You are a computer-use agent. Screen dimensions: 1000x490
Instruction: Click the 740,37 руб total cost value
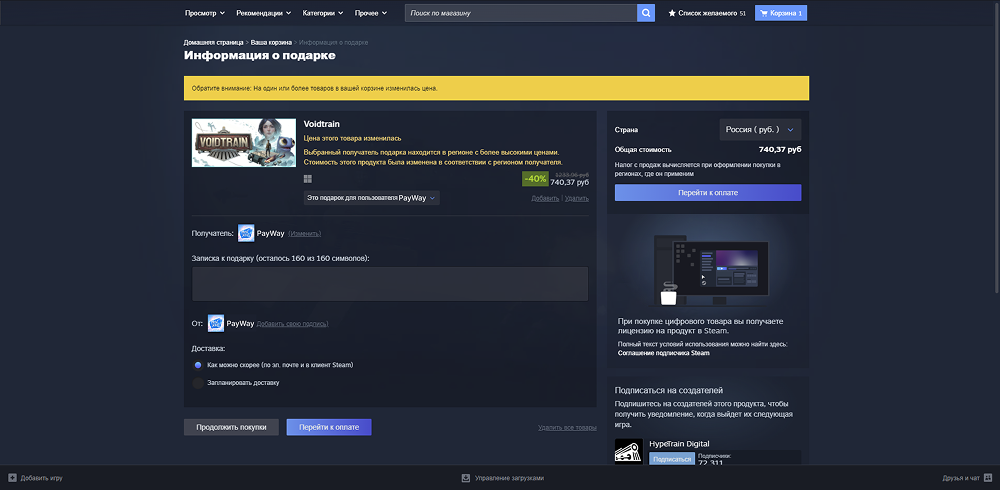click(780, 149)
